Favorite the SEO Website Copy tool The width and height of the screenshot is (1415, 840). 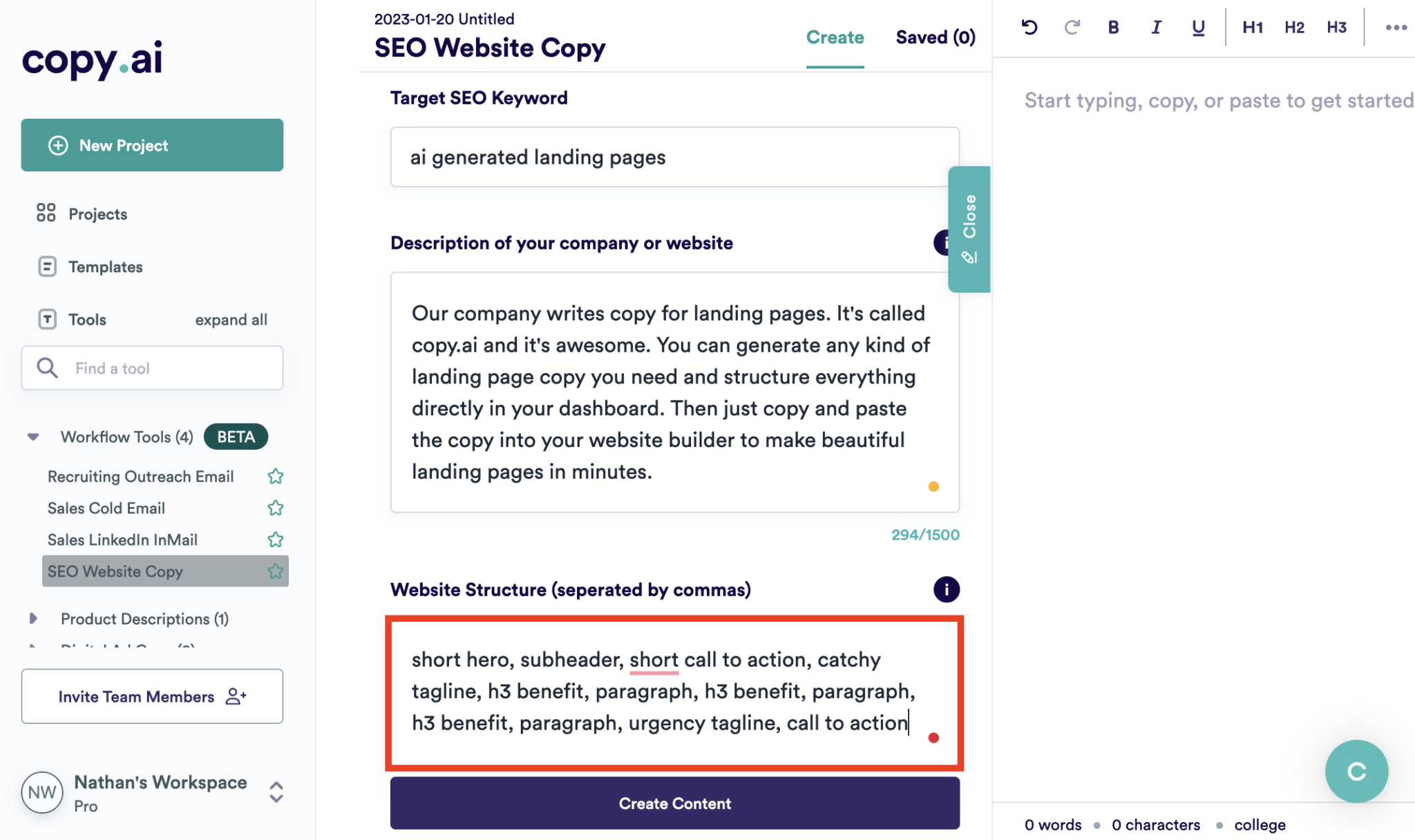[275, 571]
